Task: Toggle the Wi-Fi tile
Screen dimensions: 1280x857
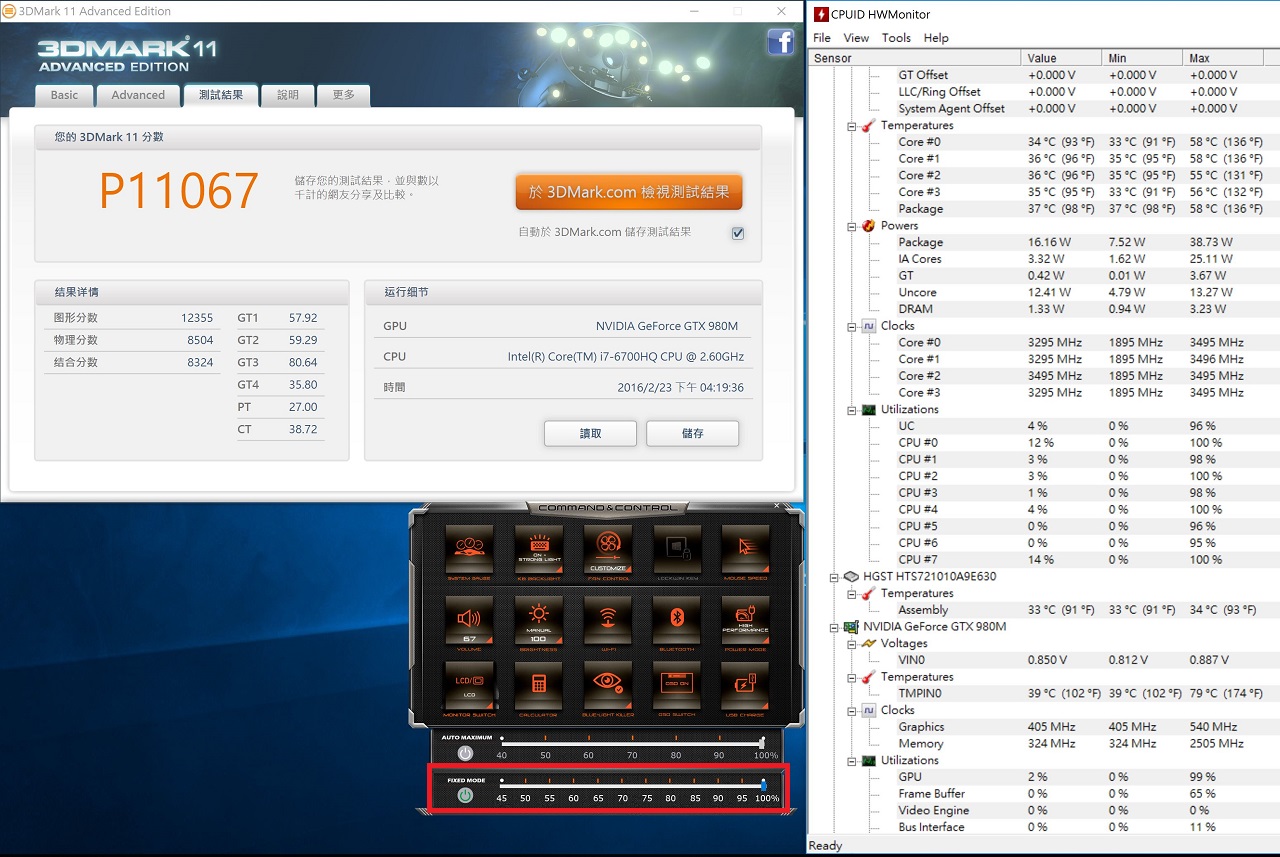Action: click(607, 622)
